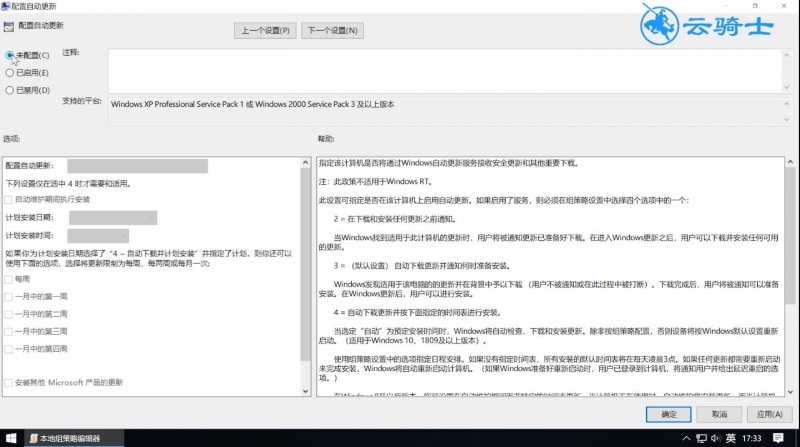
Task: Toggle 一月中的第一周 checkbox
Action: (9, 296)
